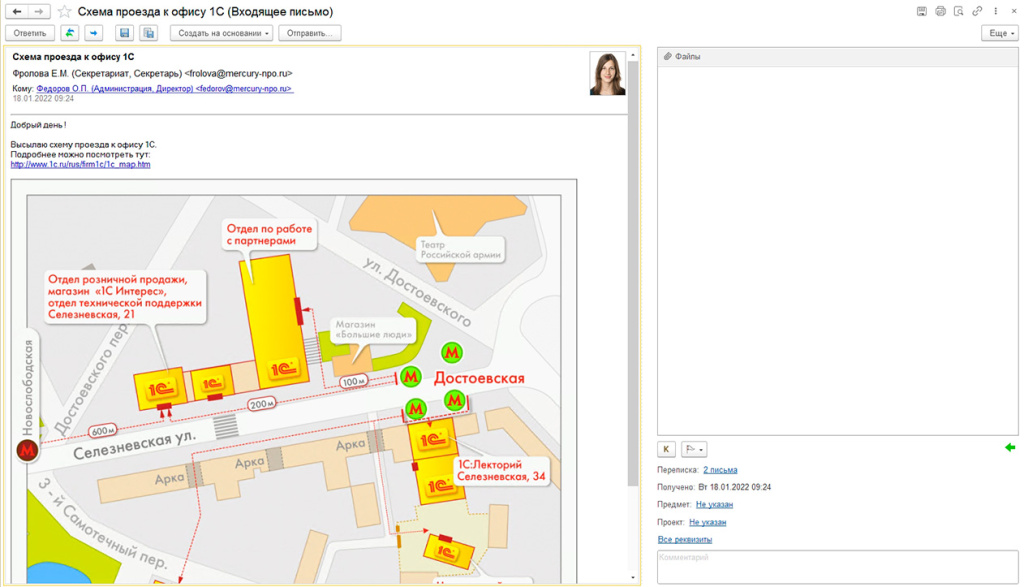Screen dimensions: 1024x587
Task: Toggle the K control button
Action: [x=667, y=449]
